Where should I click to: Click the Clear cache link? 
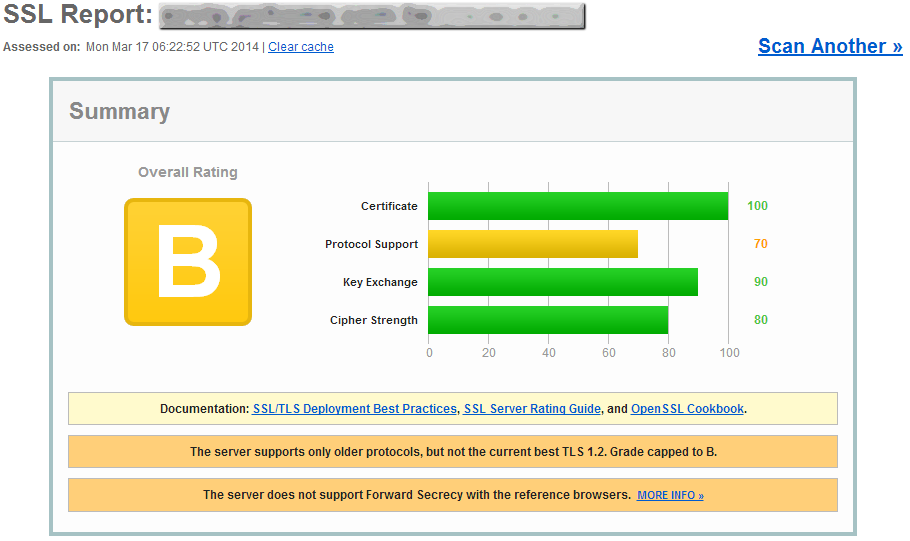pos(301,47)
